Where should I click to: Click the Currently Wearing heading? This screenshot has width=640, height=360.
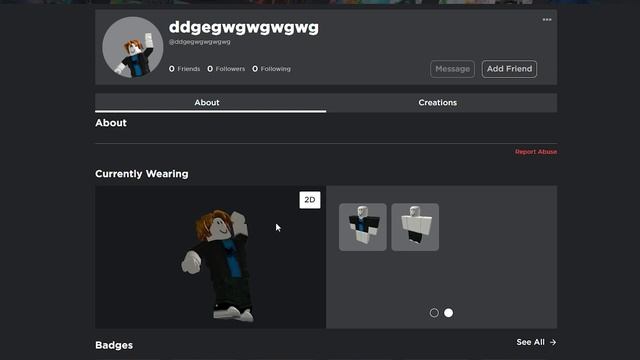tap(142, 174)
